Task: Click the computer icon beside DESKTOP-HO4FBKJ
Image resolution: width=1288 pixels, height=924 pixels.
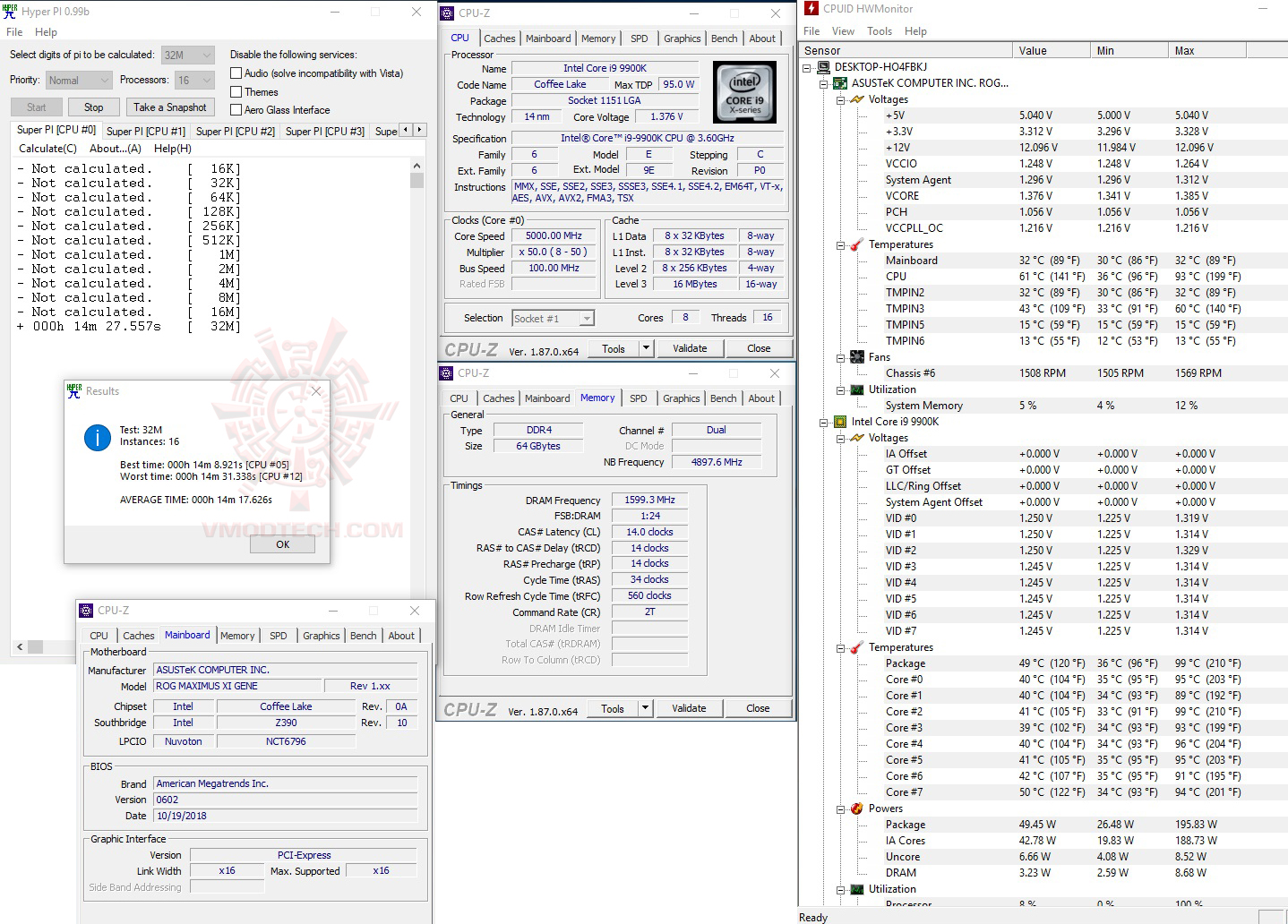Action: [x=823, y=66]
